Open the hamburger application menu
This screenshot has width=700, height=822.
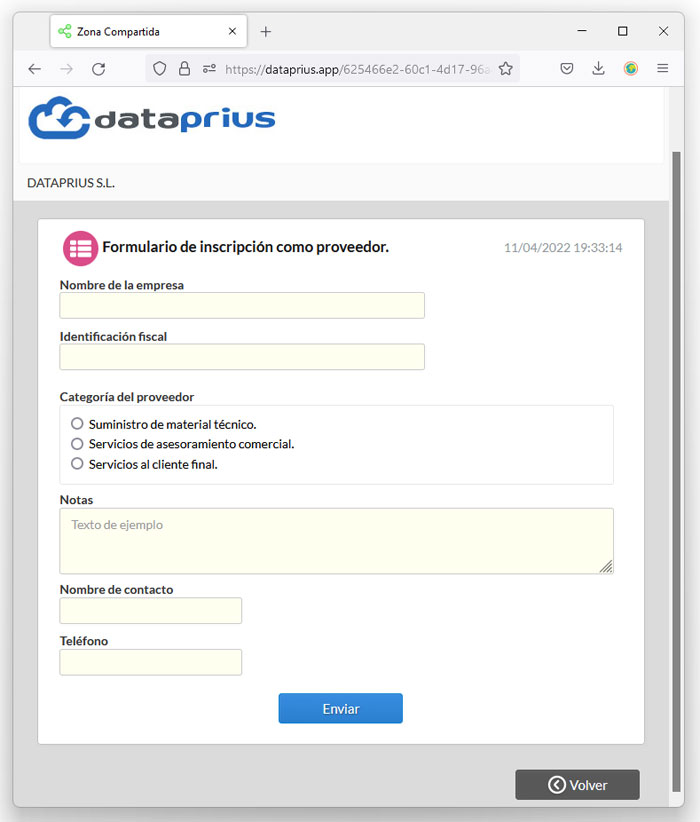pyautogui.click(x=663, y=68)
